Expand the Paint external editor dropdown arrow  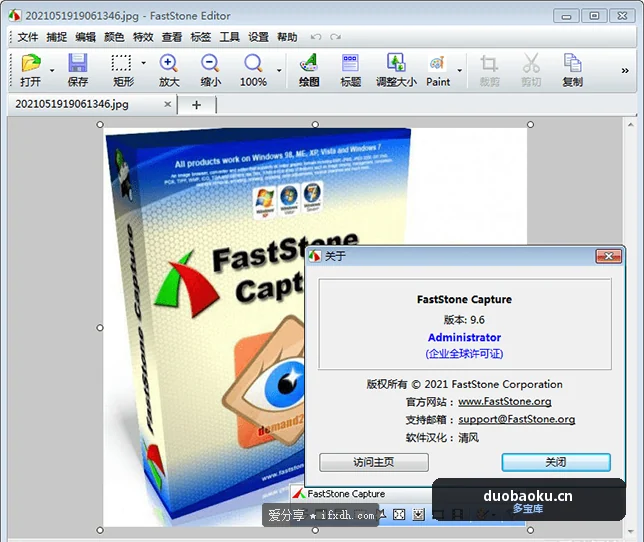[460, 71]
